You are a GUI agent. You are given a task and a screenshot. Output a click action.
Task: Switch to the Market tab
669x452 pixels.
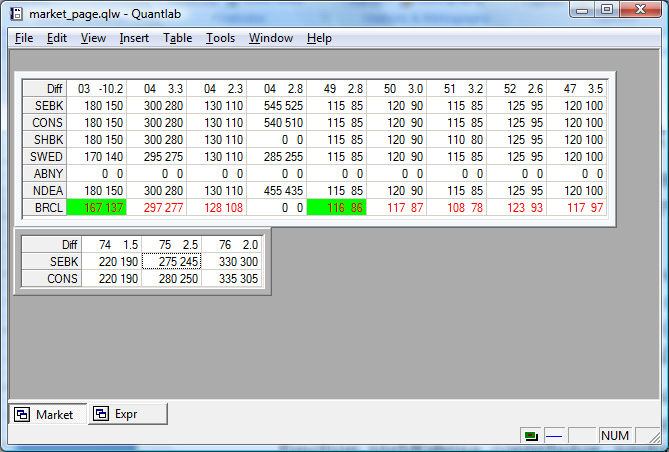click(48, 414)
